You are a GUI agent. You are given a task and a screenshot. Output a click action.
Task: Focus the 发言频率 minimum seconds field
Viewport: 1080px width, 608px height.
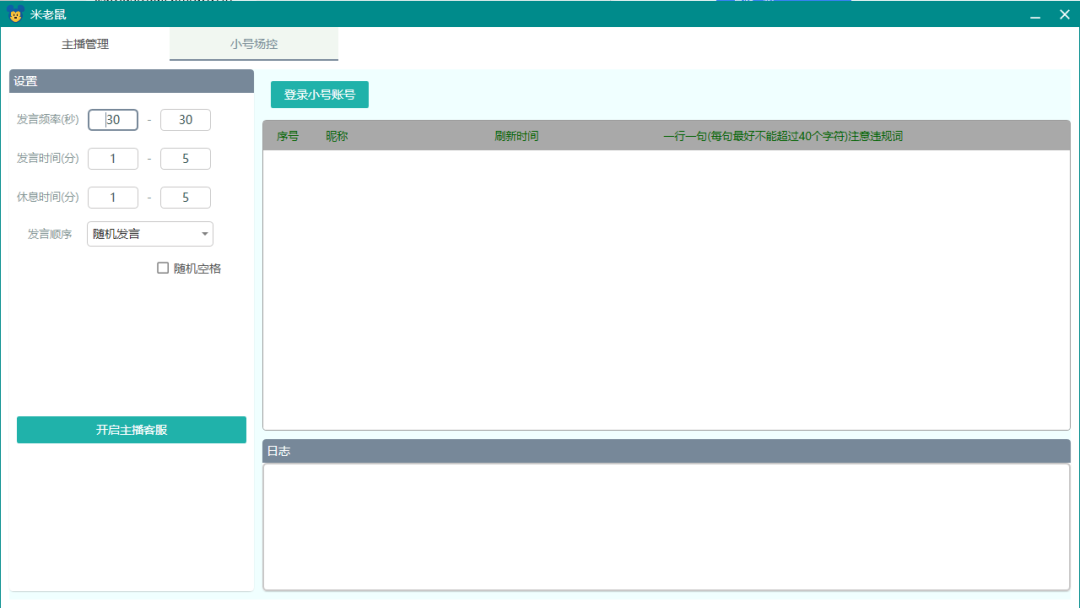click(113, 120)
